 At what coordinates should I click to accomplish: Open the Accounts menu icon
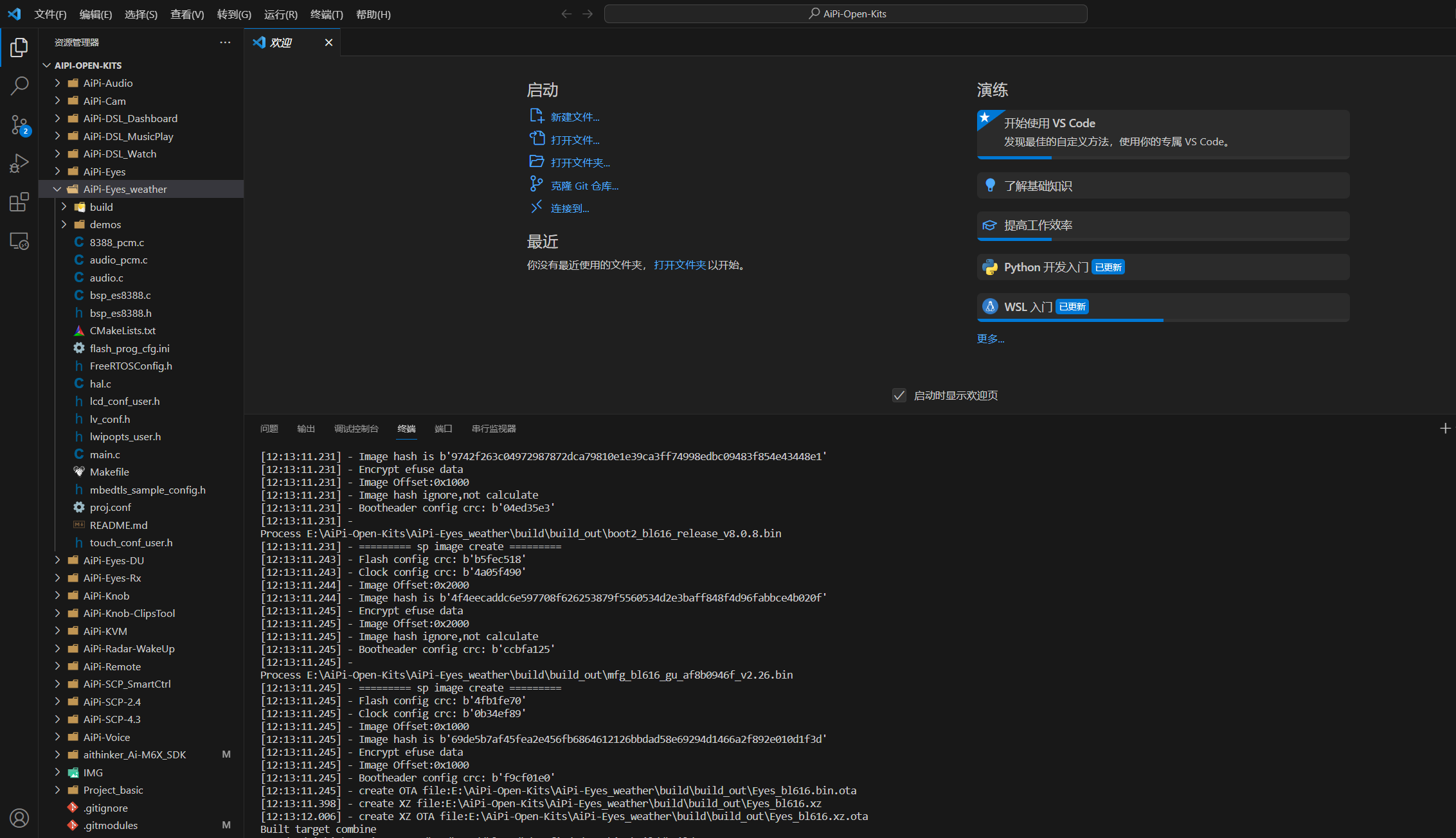click(19, 818)
